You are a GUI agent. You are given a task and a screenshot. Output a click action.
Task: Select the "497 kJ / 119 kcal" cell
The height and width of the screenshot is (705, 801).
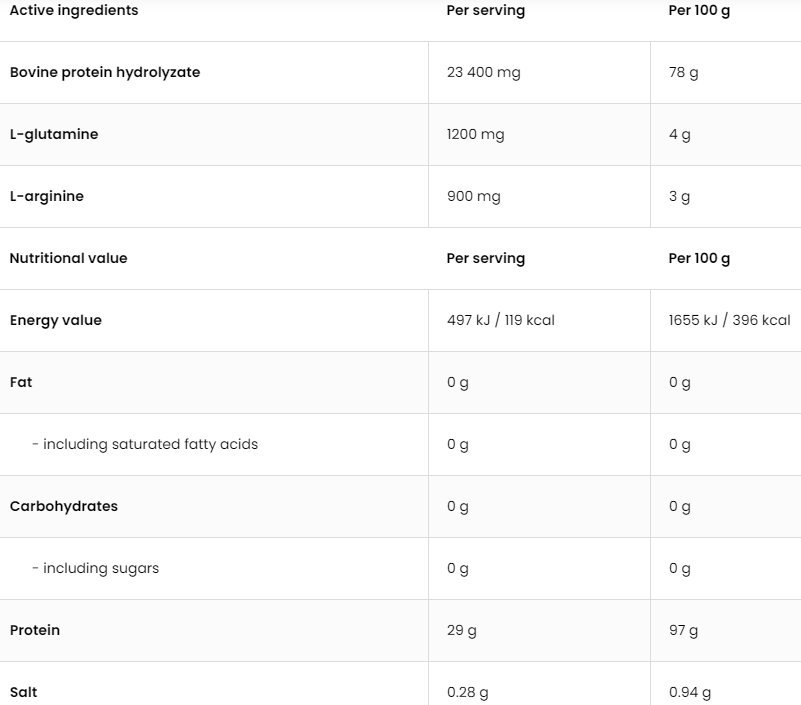point(501,320)
